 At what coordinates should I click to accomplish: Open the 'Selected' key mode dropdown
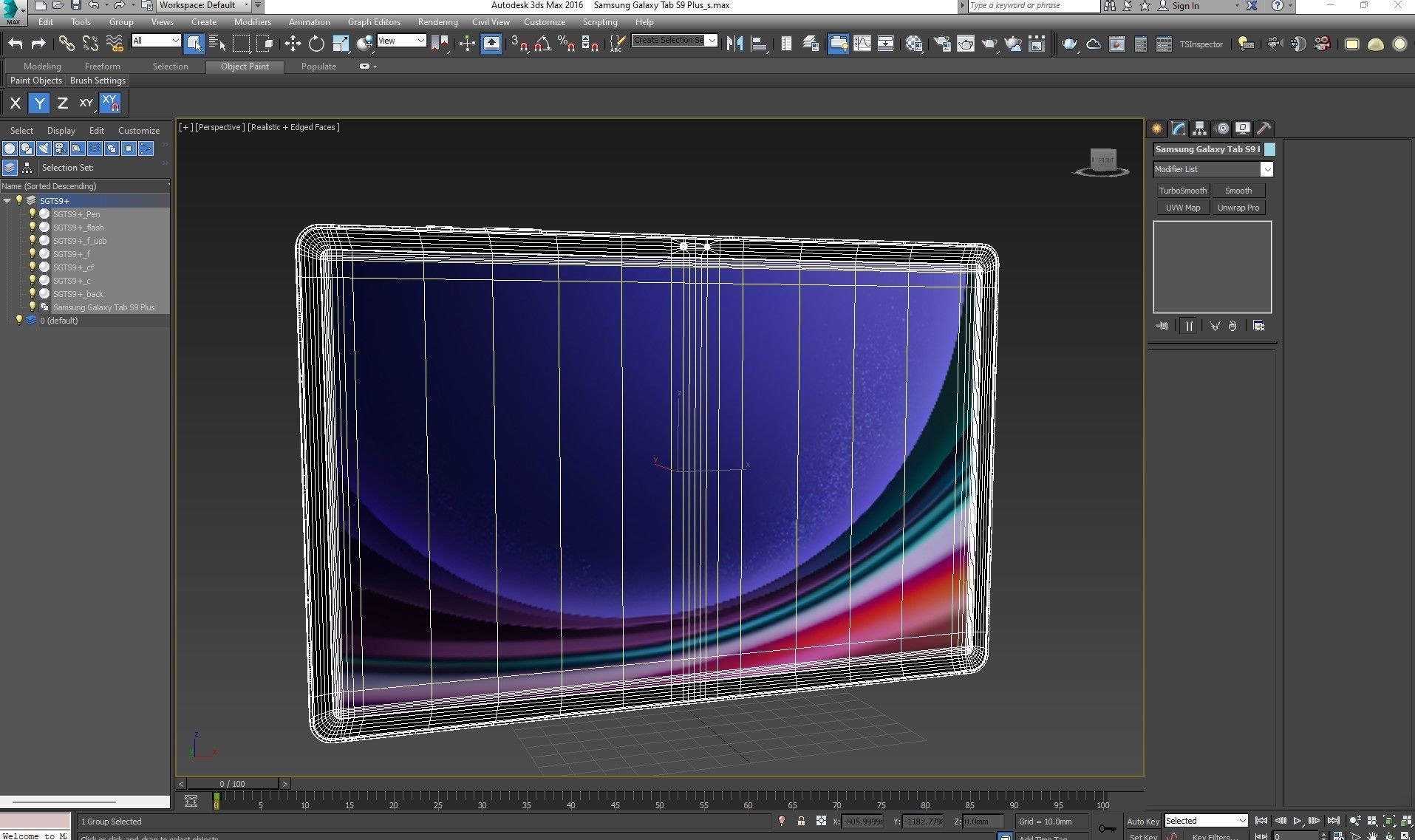click(x=1206, y=821)
